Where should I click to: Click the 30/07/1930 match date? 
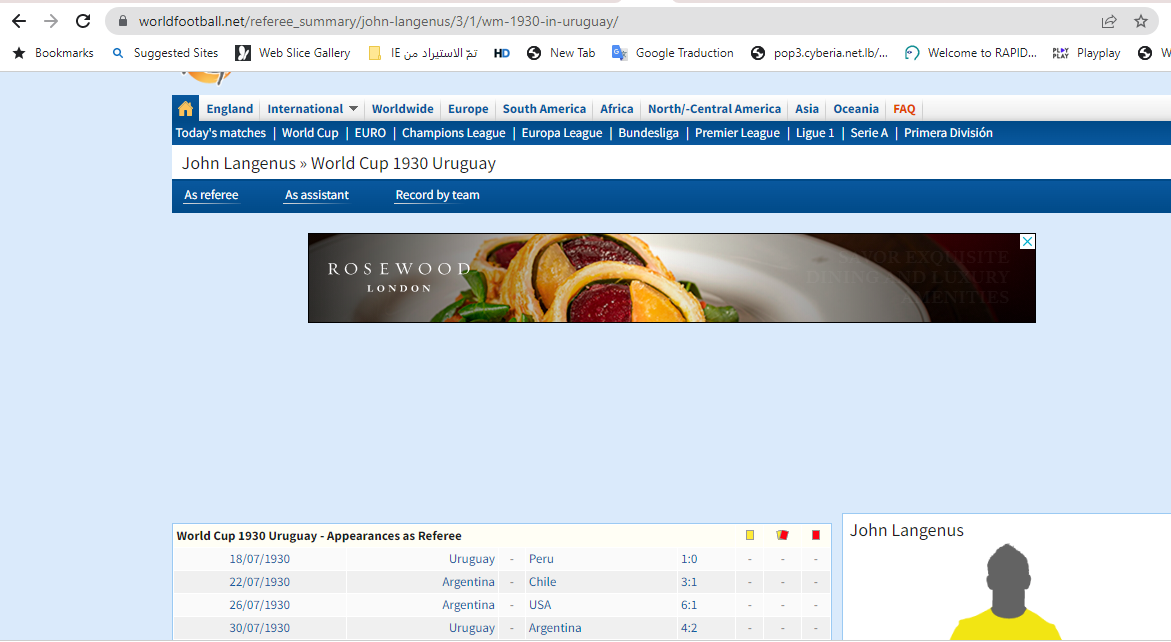(259, 628)
